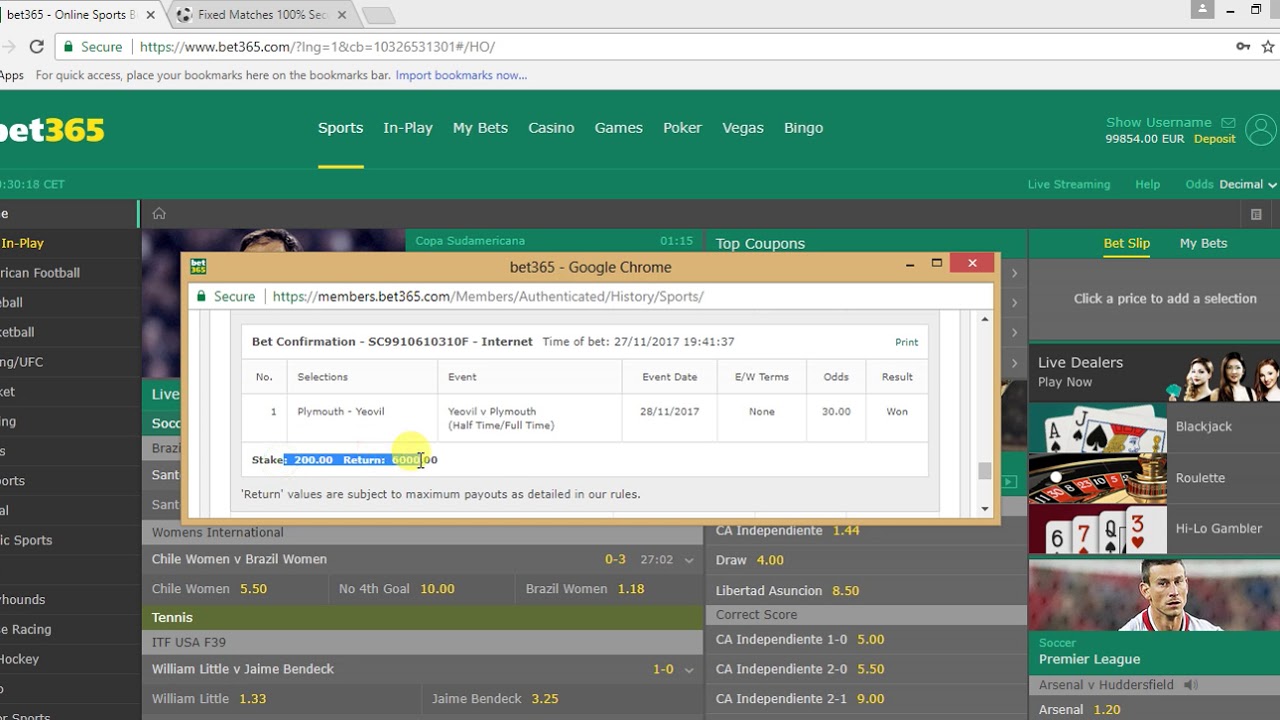Click the popup window address bar URL

(488, 297)
